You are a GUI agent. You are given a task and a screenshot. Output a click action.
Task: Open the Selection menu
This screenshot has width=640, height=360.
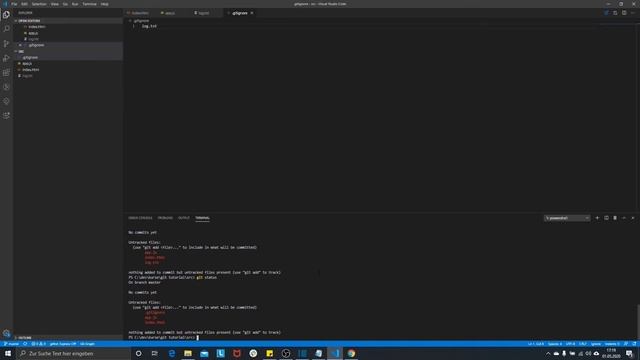39,4
